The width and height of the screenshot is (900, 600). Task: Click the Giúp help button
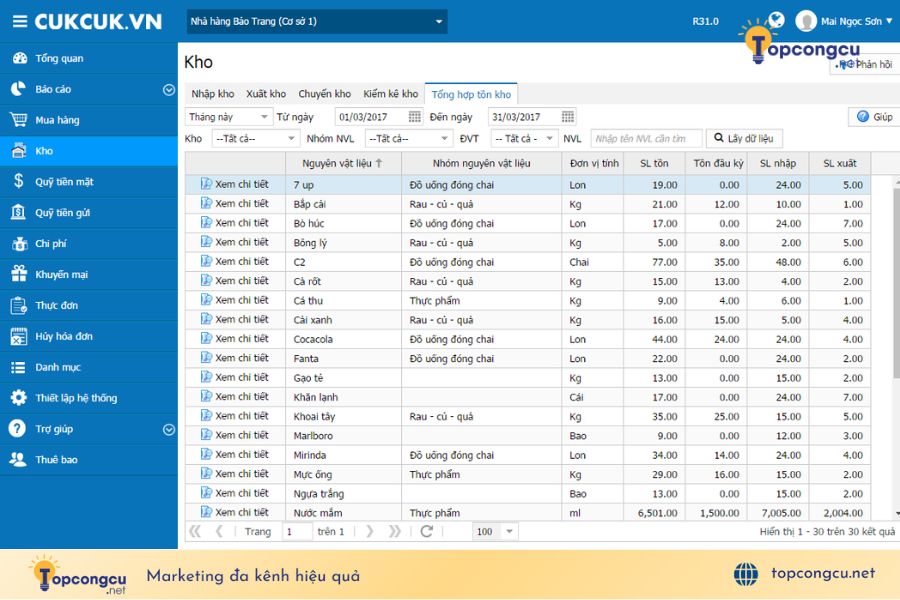(x=875, y=117)
